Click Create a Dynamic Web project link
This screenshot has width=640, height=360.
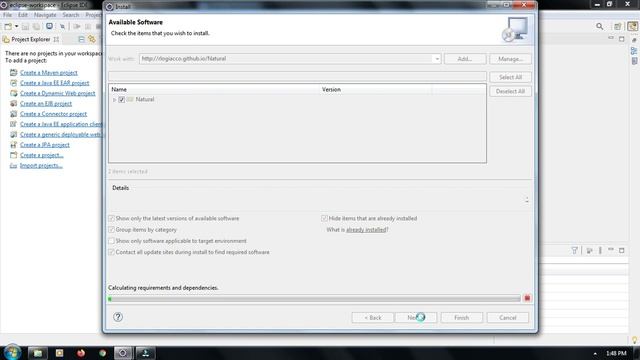[x=58, y=93]
